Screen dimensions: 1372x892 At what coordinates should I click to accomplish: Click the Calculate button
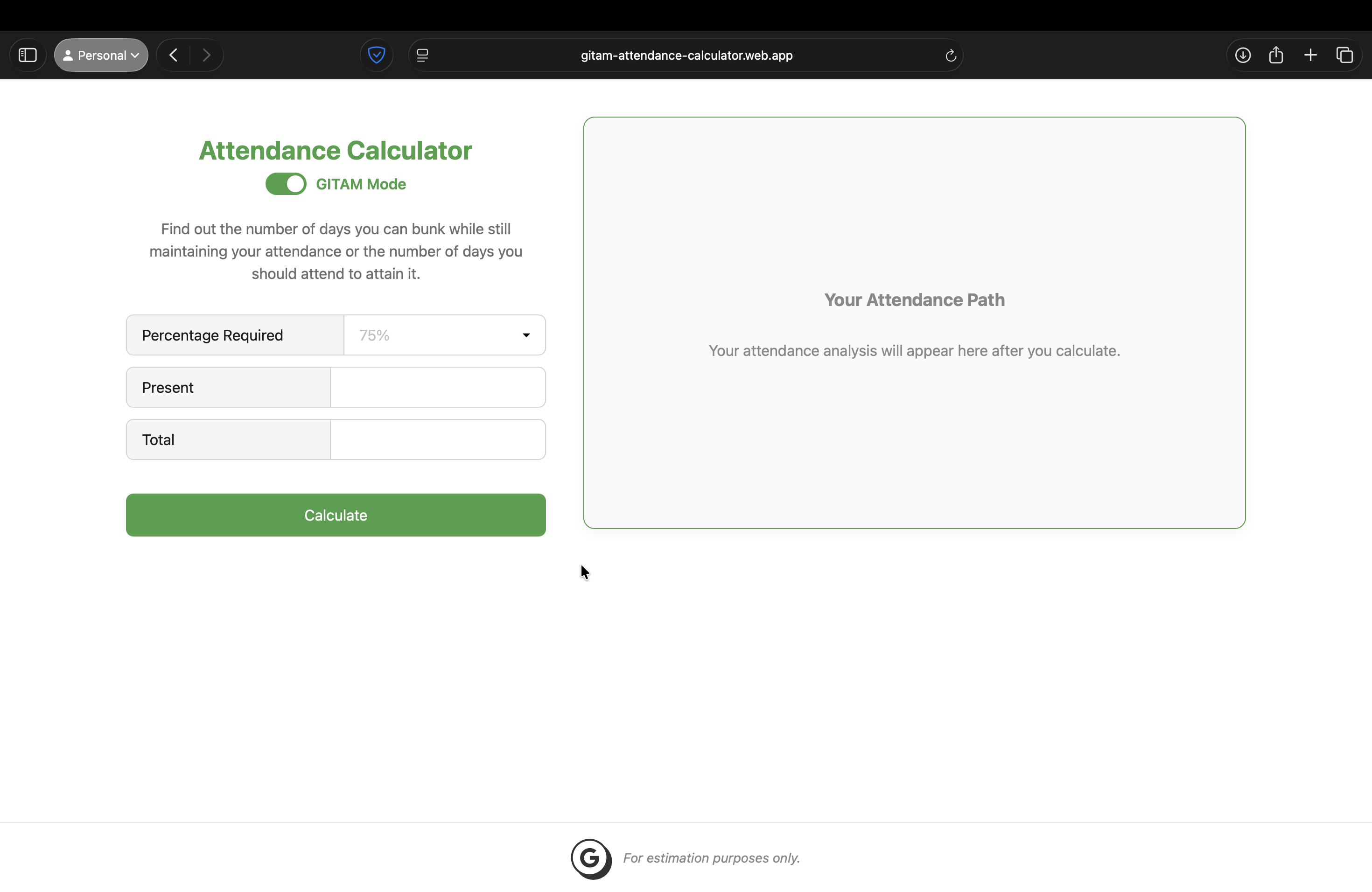[336, 515]
